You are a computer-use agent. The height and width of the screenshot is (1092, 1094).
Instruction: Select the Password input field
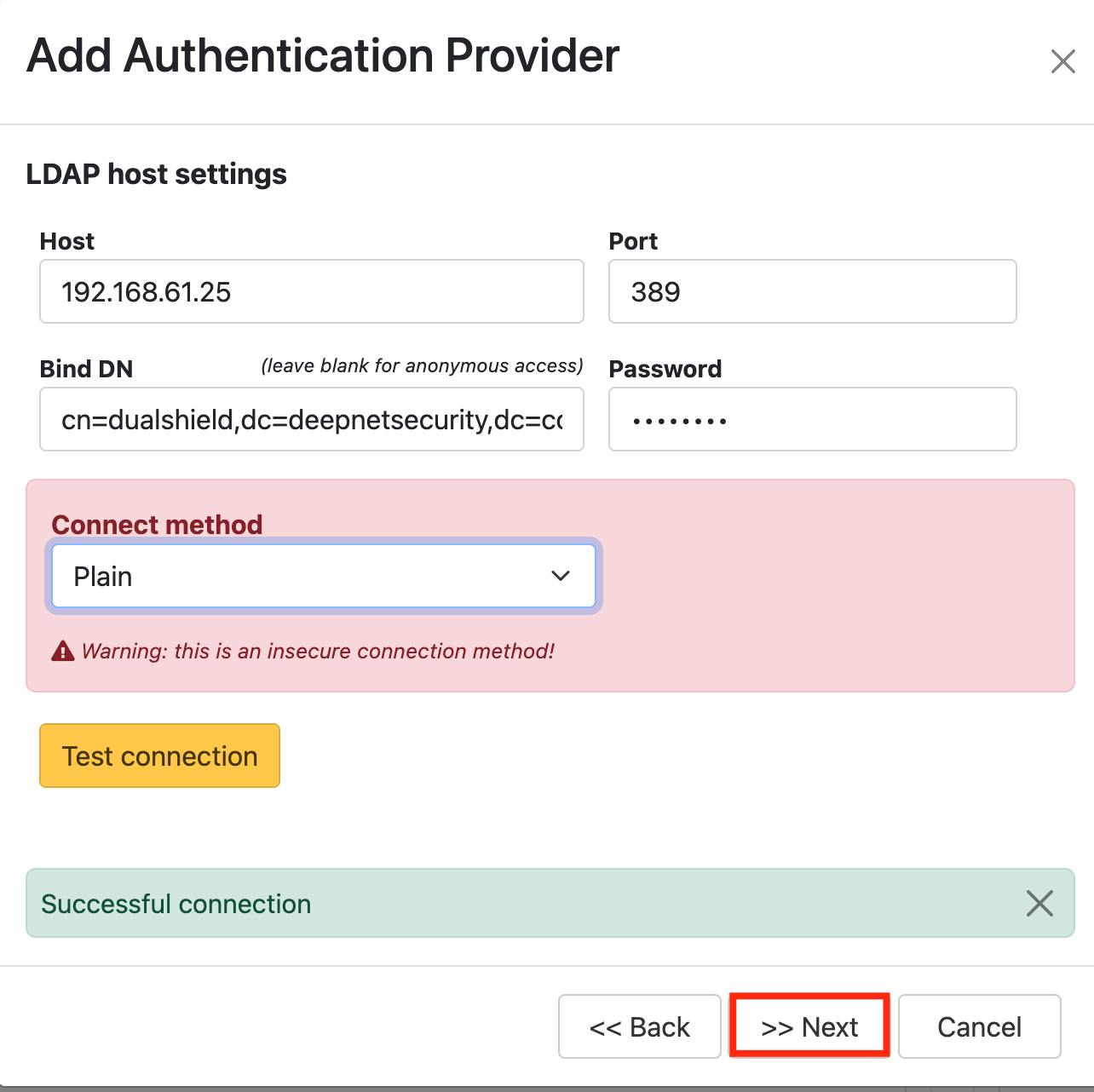click(x=812, y=420)
